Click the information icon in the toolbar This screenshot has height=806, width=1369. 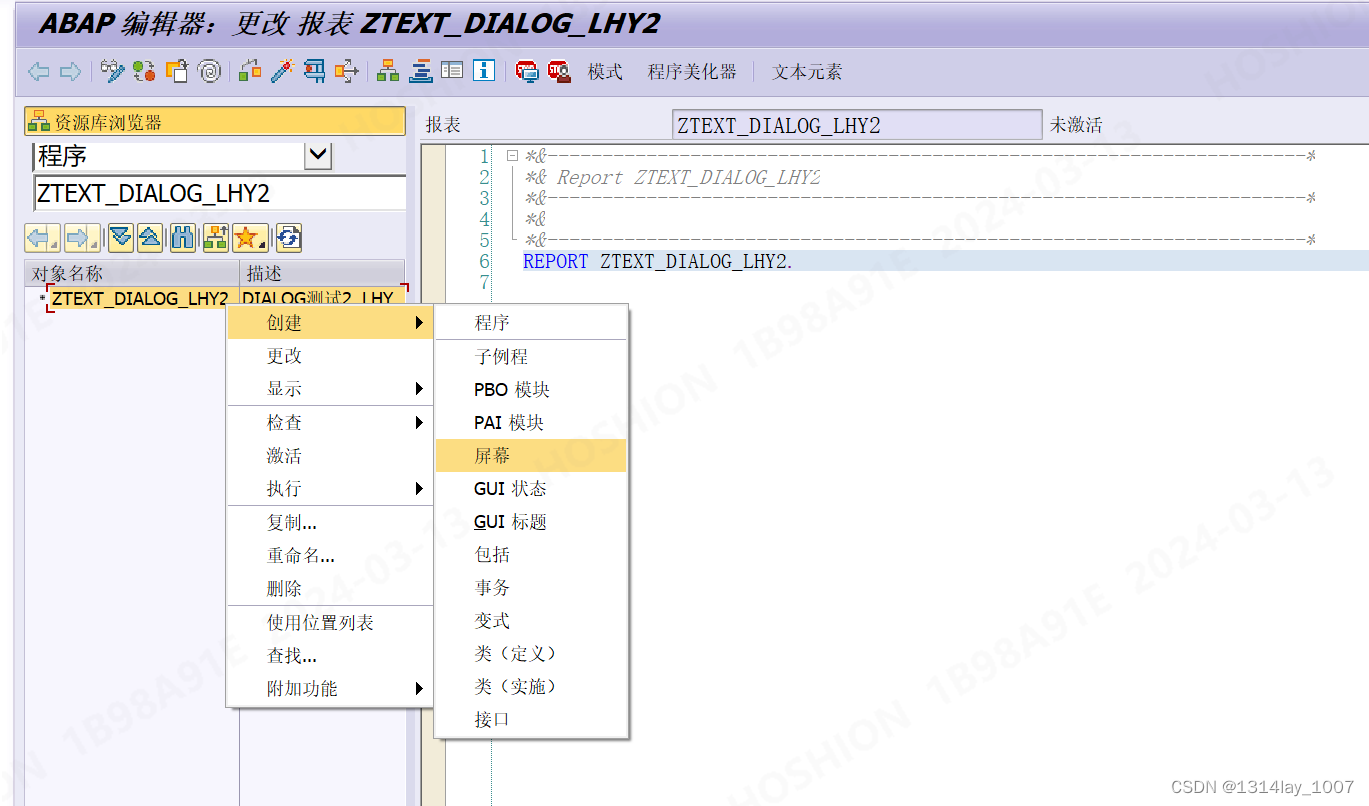tap(483, 70)
